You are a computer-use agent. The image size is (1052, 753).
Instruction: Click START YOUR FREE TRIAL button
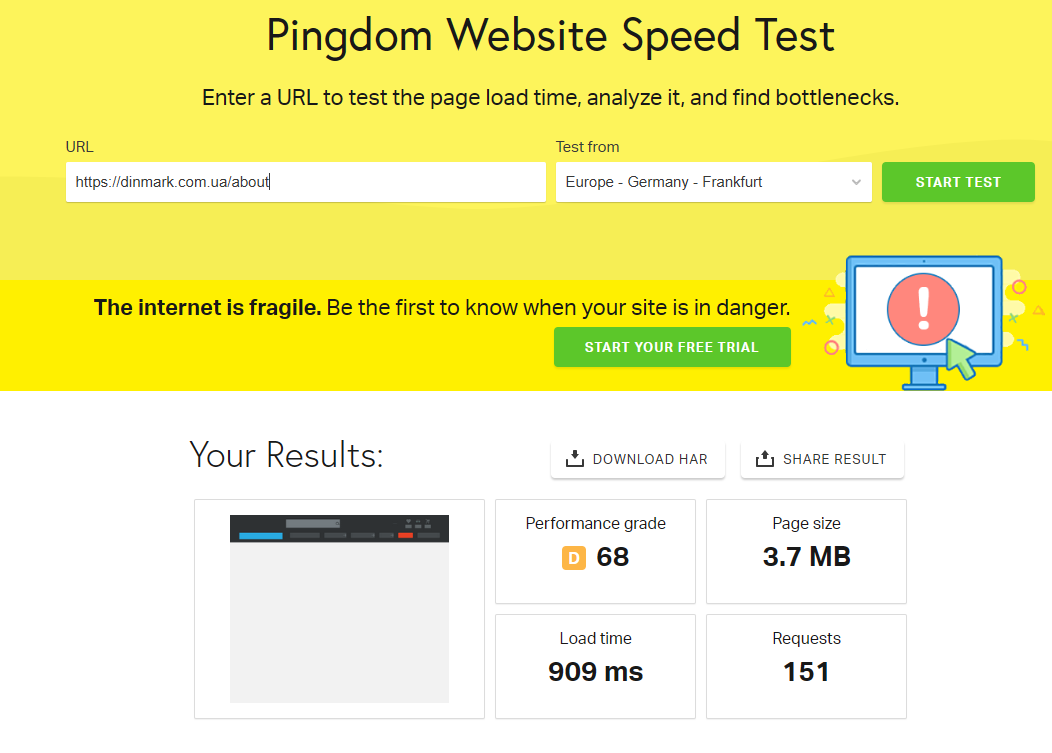pyautogui.click(x=672, y=347)
